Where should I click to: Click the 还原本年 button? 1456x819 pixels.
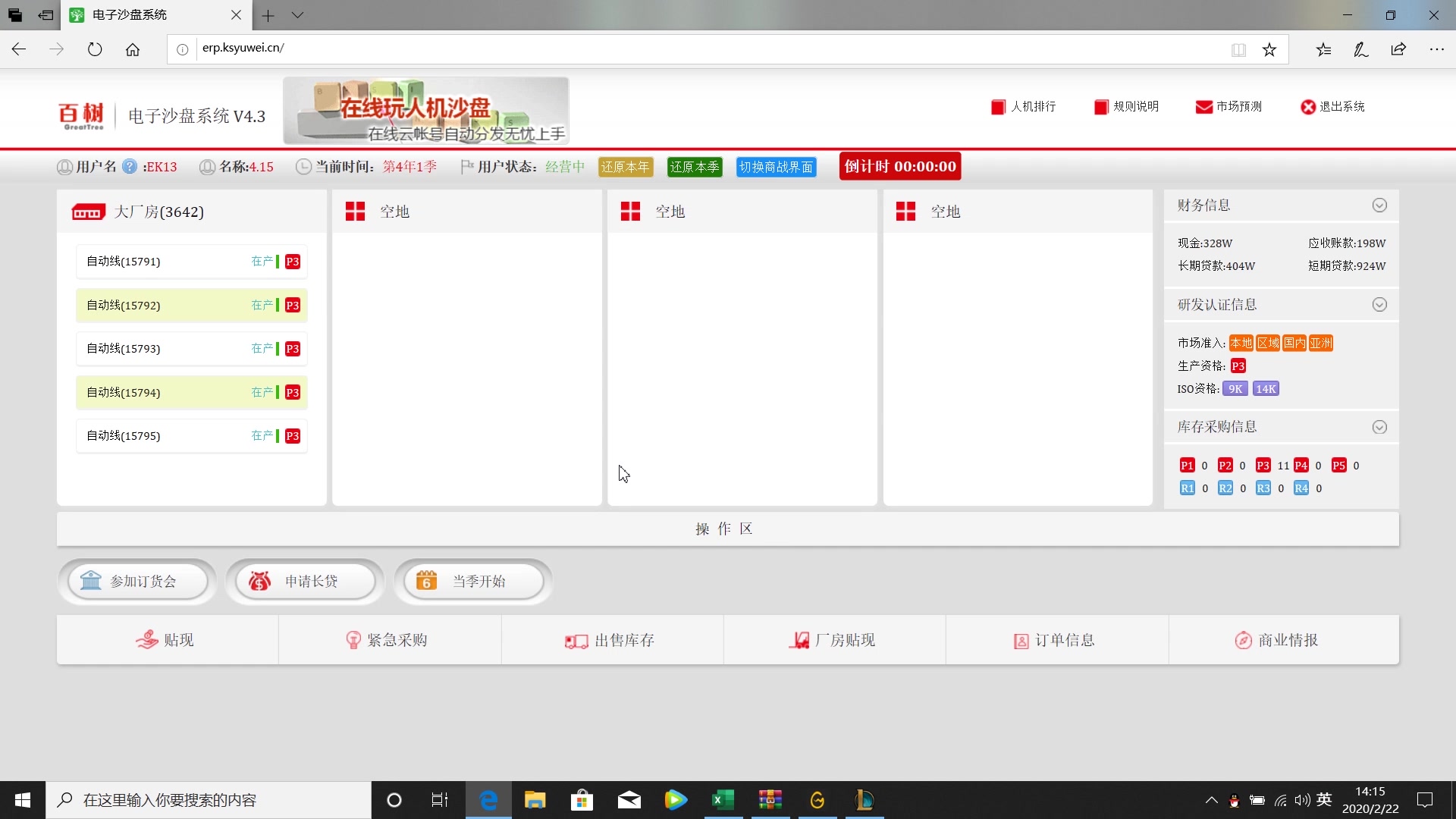click(x=626, y=167)
